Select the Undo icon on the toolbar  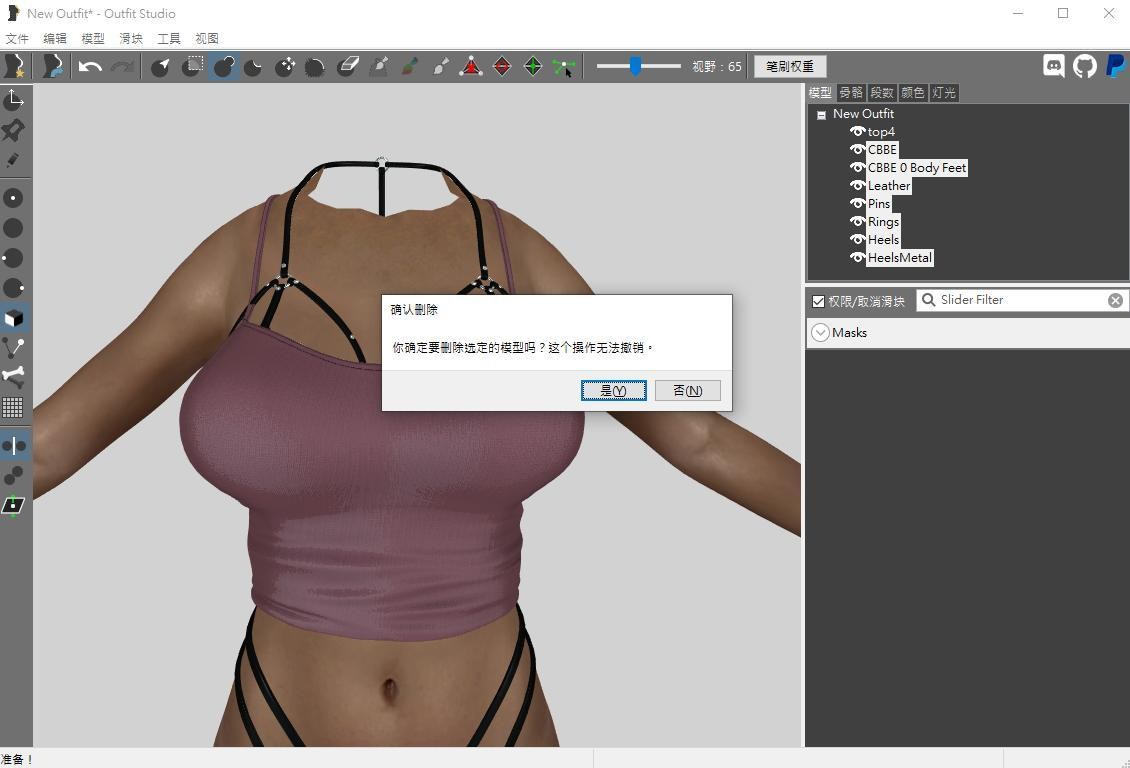click(90, 66)
